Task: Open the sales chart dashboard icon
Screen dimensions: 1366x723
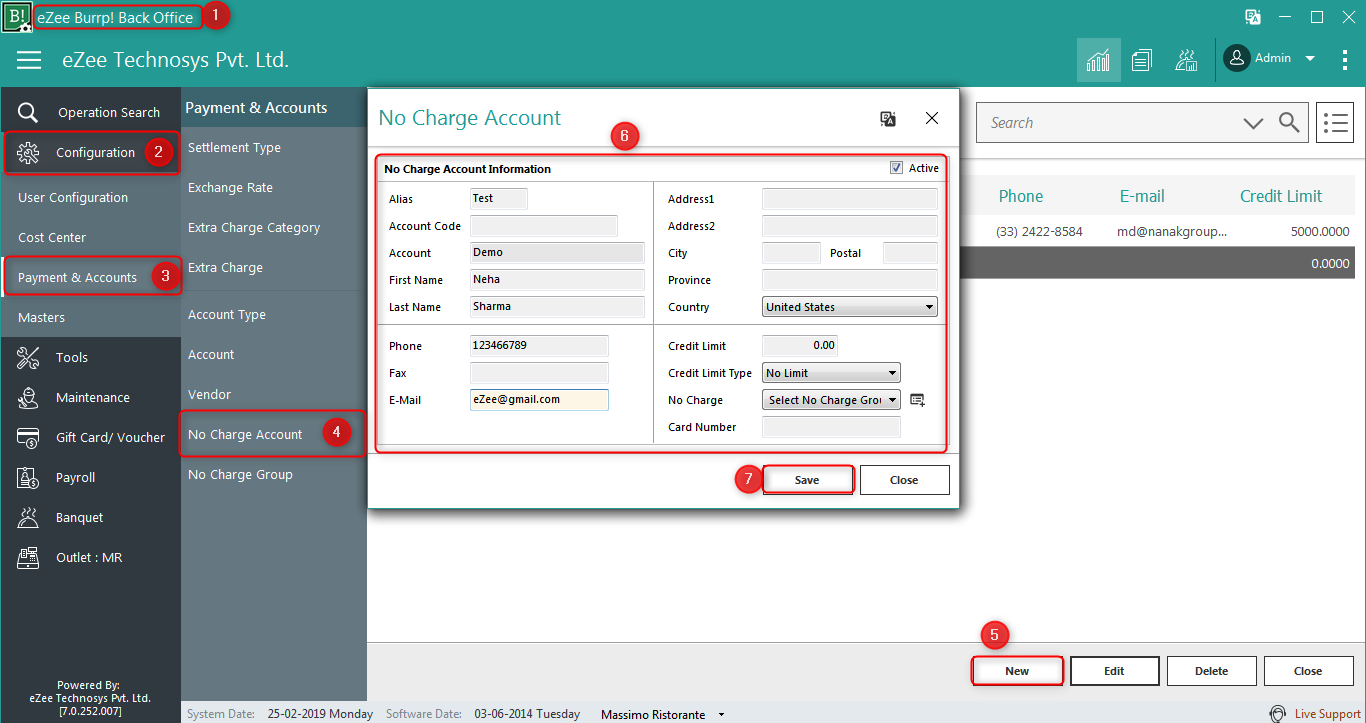Action: pos(1098,60)
